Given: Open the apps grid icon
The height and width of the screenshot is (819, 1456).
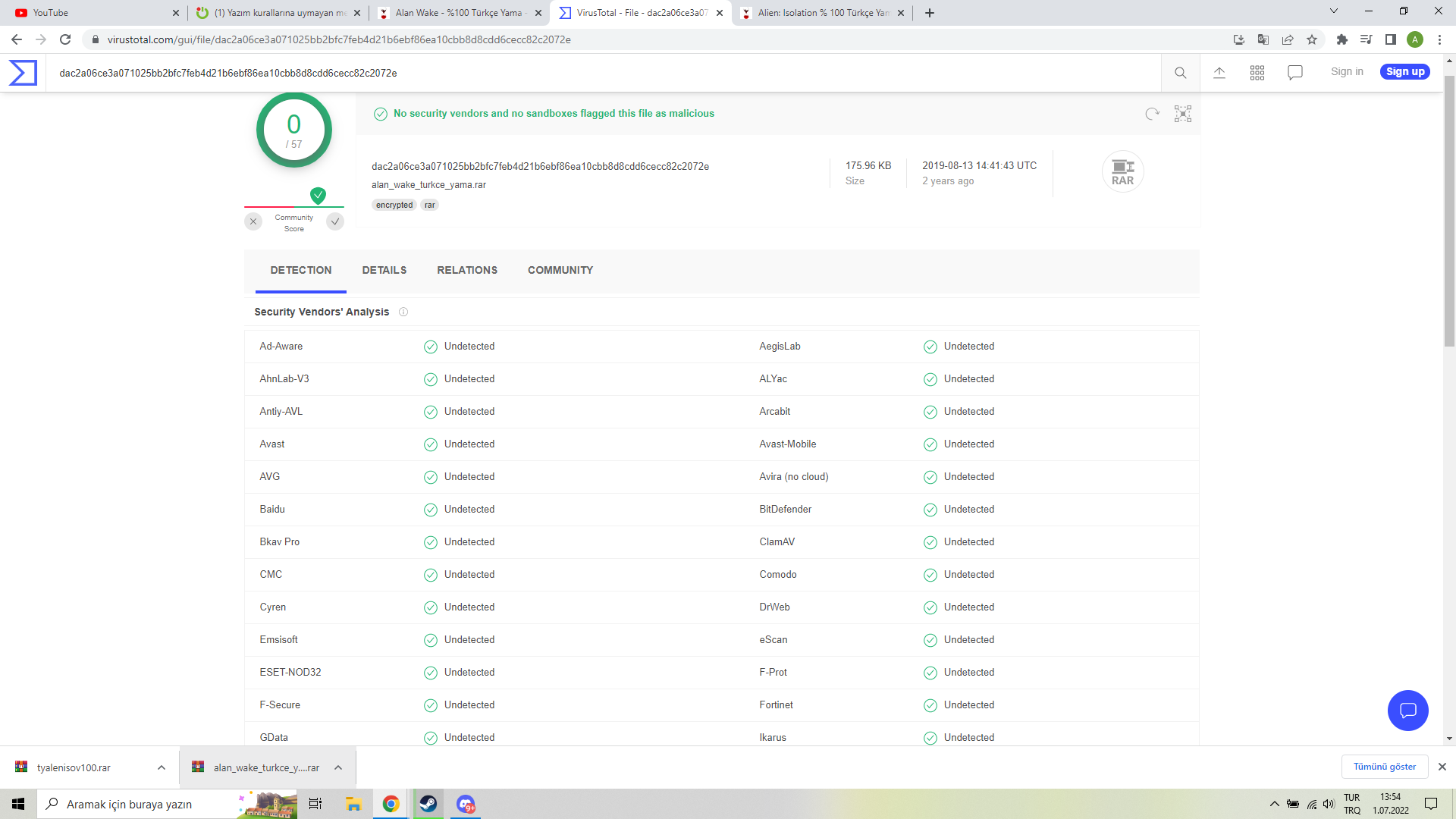Looking at the screenshot, I should point(1257,73).
